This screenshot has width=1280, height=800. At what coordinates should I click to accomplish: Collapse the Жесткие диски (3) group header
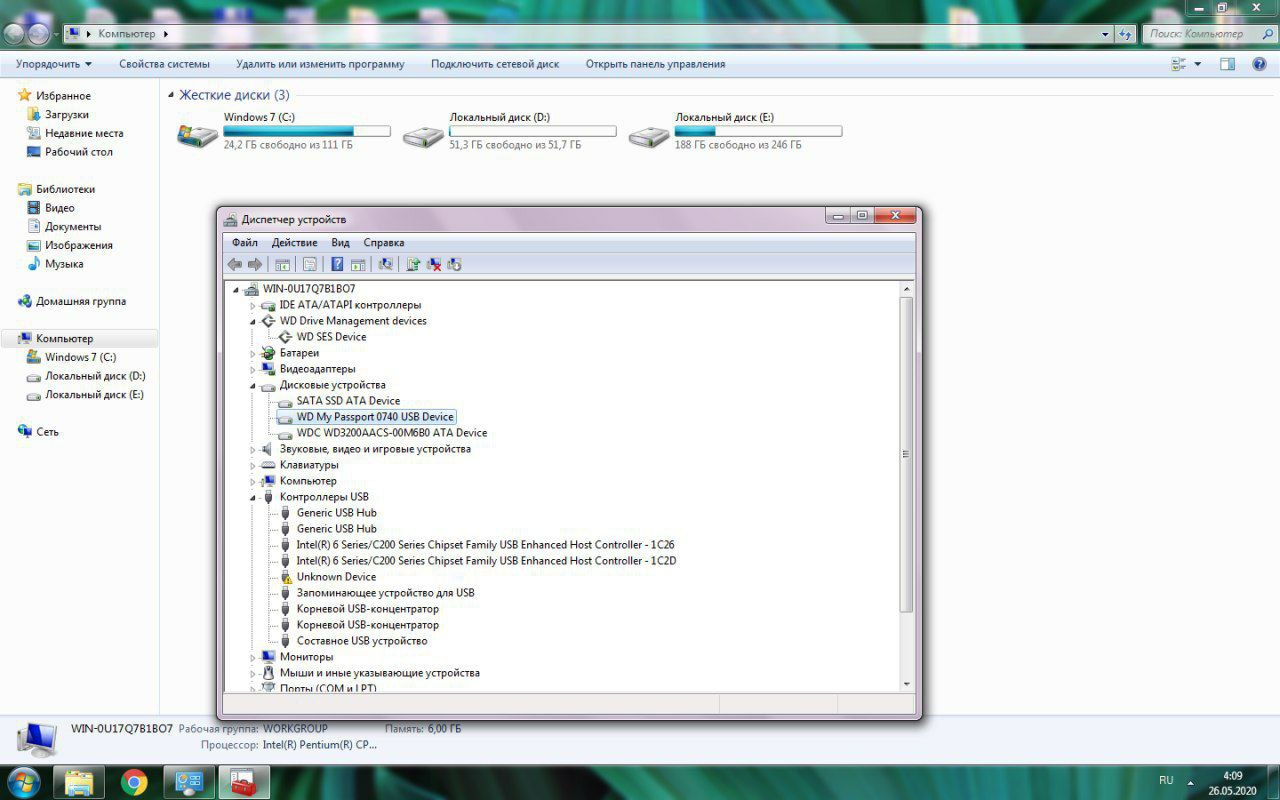[170, 95]
